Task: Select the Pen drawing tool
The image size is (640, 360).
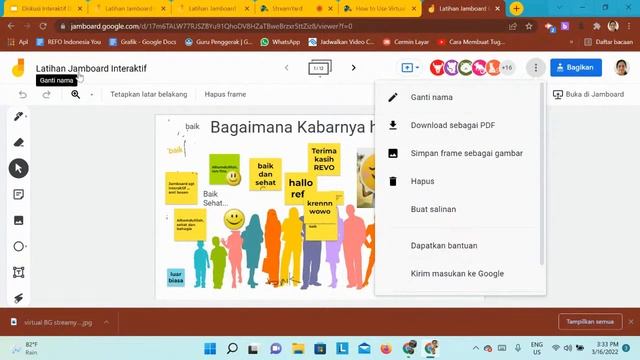Action: tap(18, 116)
